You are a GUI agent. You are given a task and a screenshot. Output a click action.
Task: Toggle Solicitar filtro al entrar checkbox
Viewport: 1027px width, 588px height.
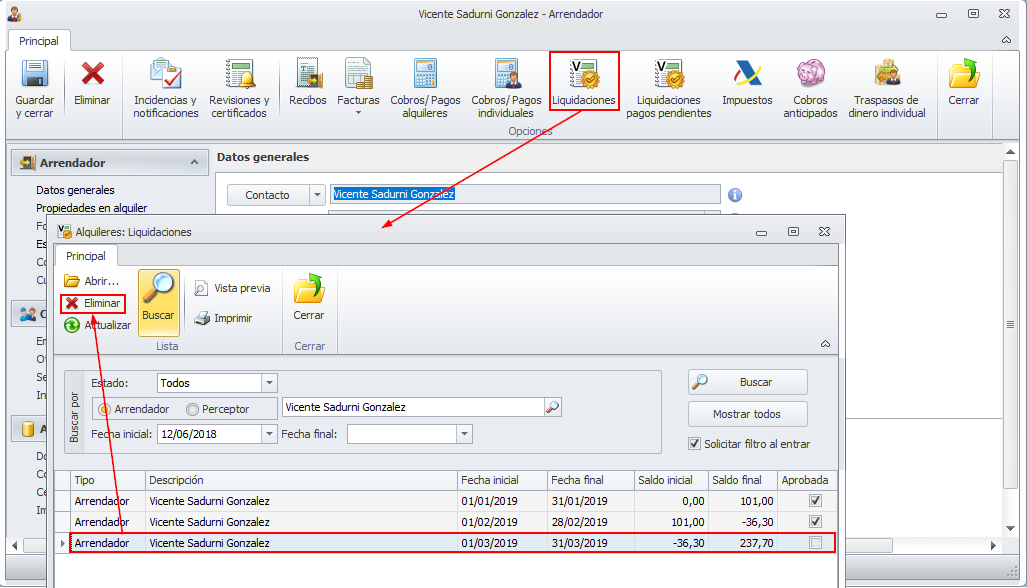(695, 444)
